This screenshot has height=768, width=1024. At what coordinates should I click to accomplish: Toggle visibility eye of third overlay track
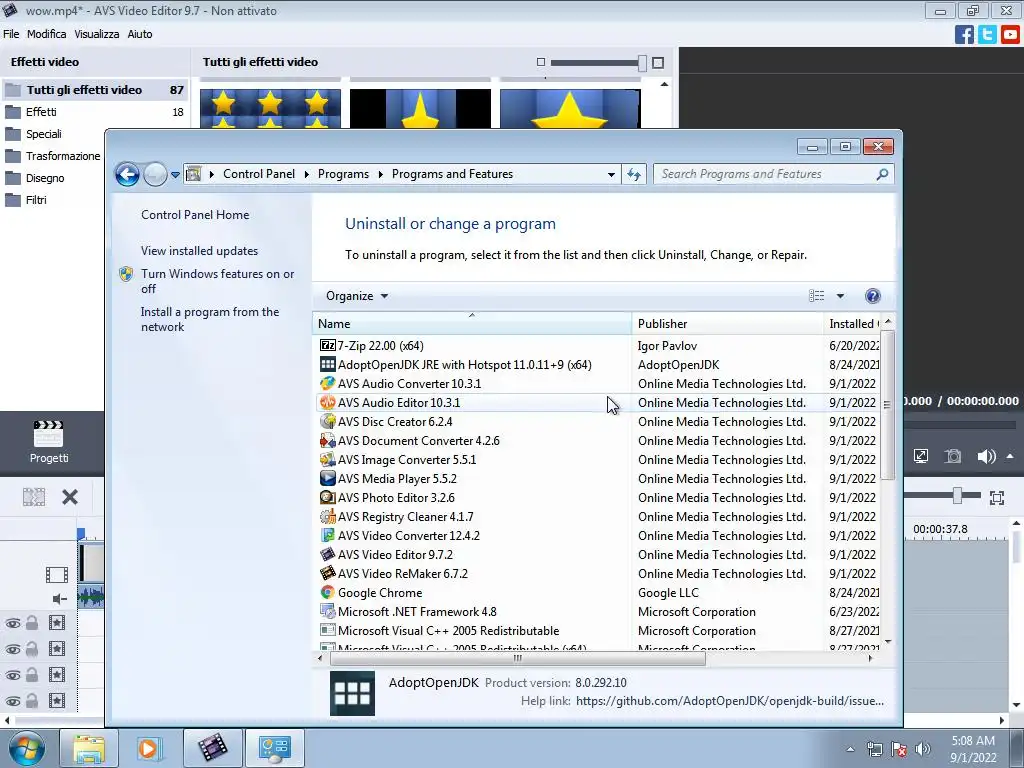click(x=12, y=675)
